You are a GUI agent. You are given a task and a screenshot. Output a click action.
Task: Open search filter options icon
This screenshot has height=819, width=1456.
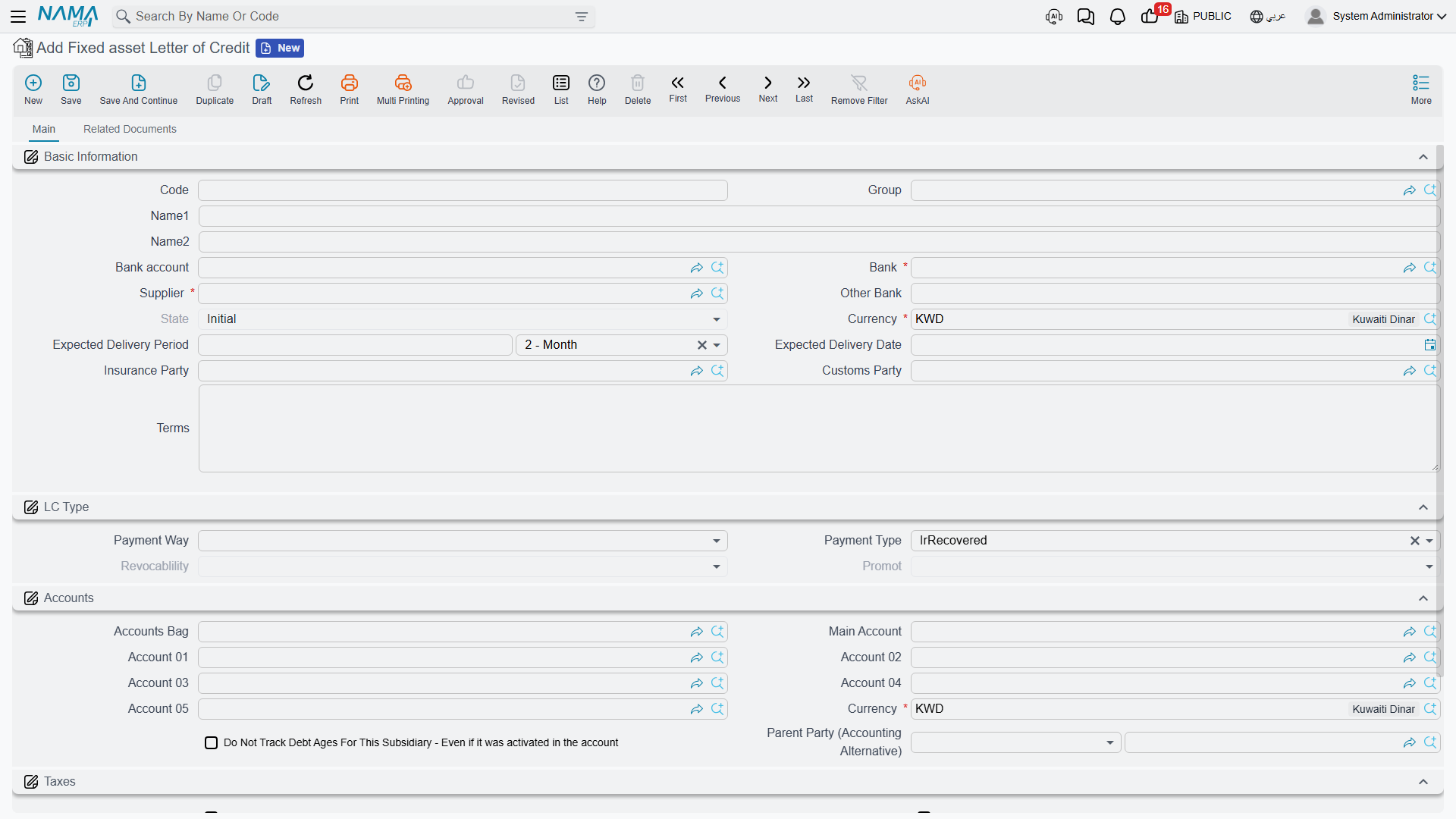582,17
